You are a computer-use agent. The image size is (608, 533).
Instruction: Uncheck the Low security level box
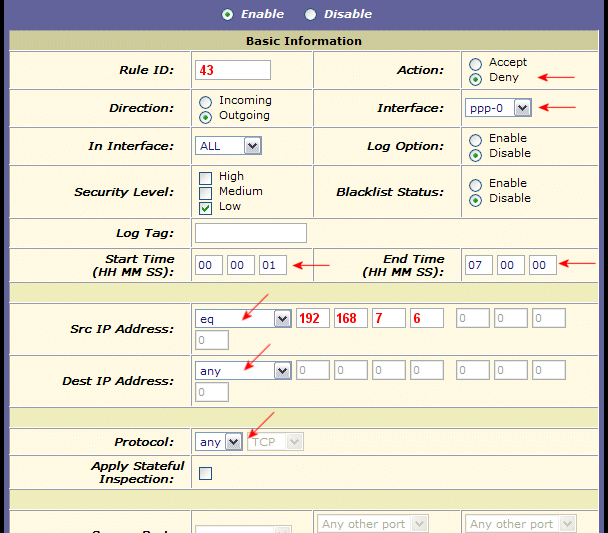point(206,208)
